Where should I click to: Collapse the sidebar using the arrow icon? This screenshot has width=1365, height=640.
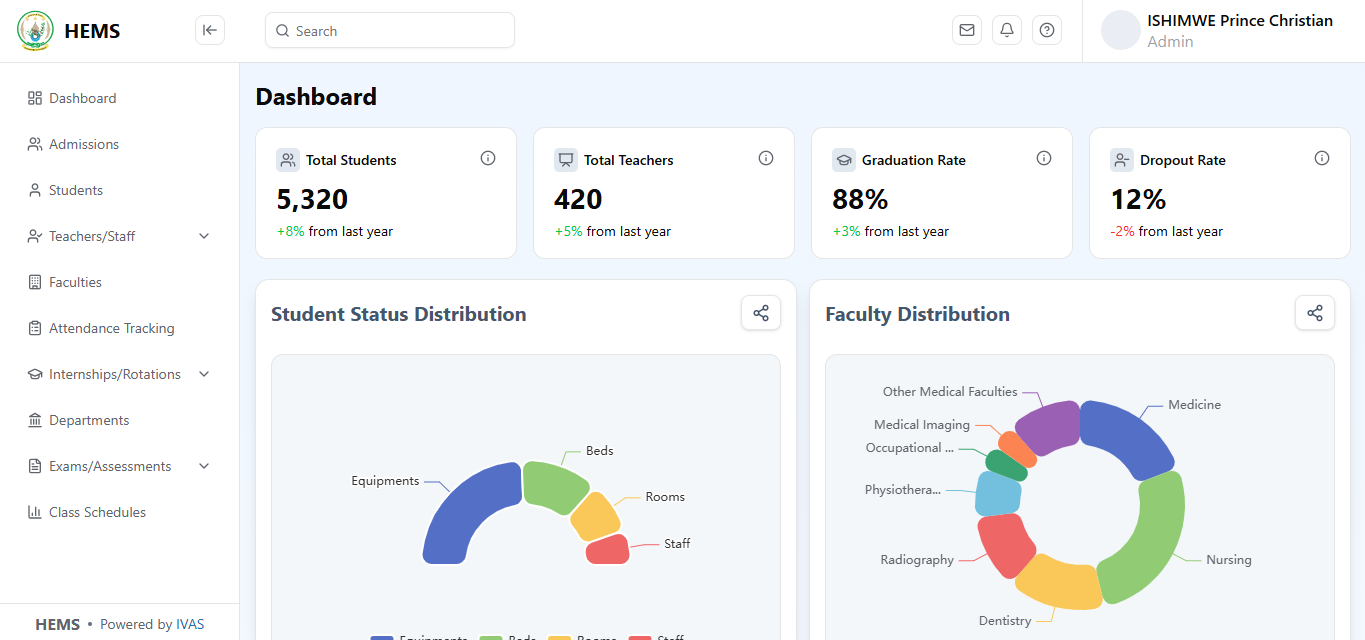tap(210, 30)
